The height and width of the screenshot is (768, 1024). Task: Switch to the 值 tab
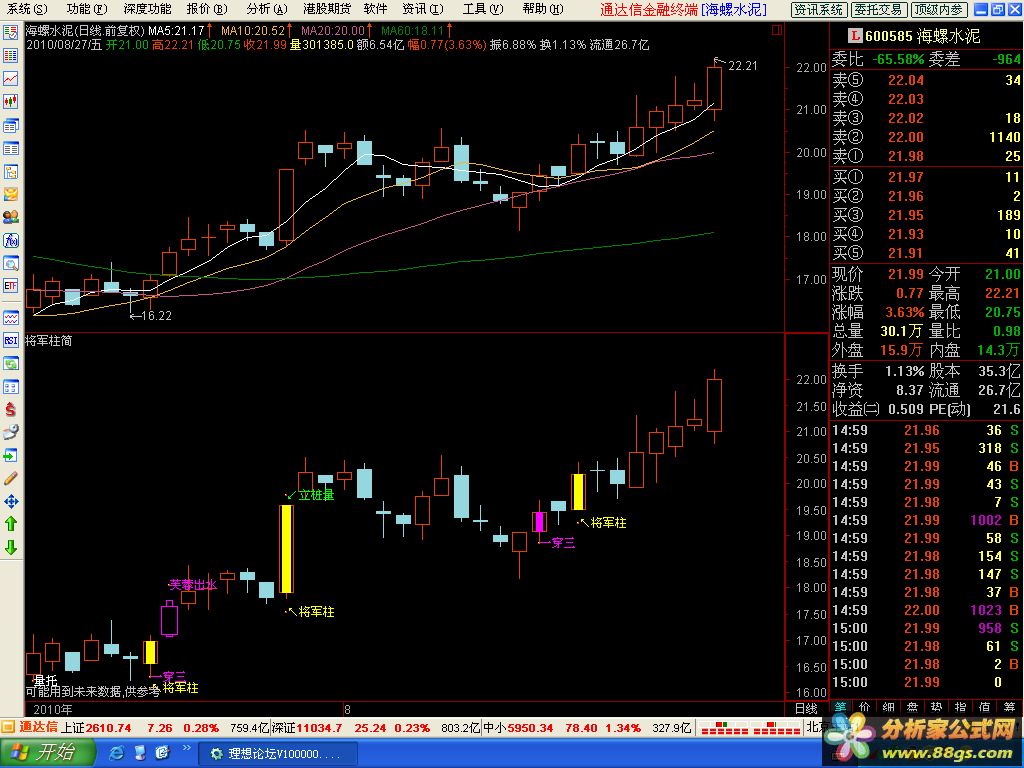coord(984,708)
